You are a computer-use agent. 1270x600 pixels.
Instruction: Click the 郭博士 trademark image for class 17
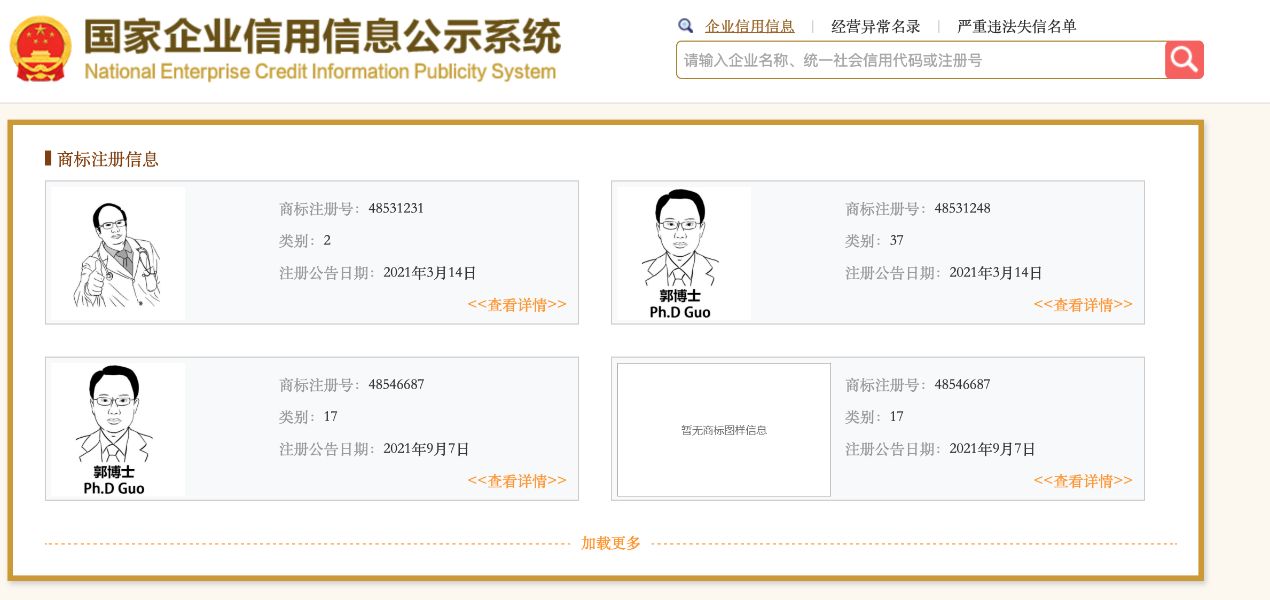point(117,429)
